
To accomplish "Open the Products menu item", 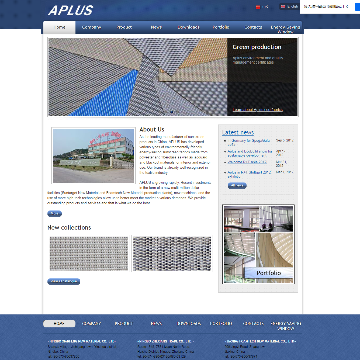I will (x=124, y=27).
